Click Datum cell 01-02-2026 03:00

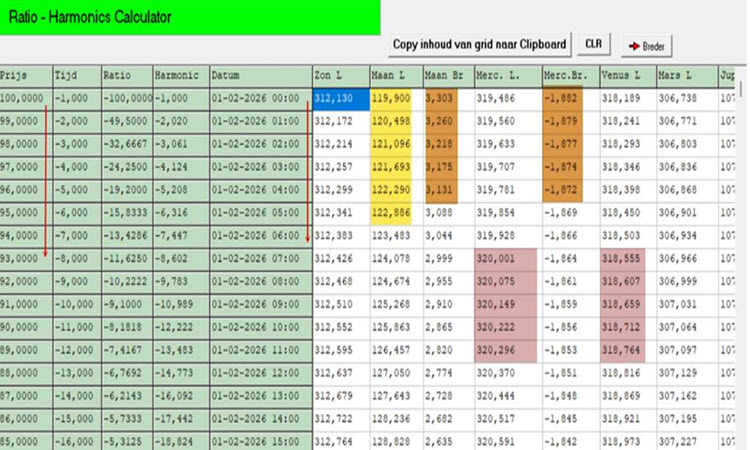coord(261,168)
